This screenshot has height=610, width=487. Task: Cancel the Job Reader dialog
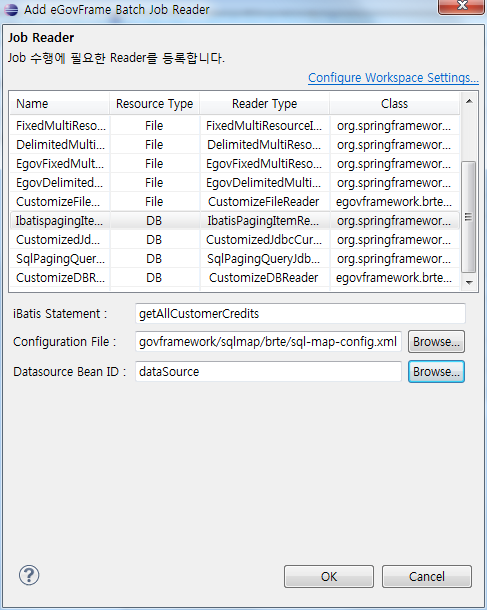[x=427, y=576]
